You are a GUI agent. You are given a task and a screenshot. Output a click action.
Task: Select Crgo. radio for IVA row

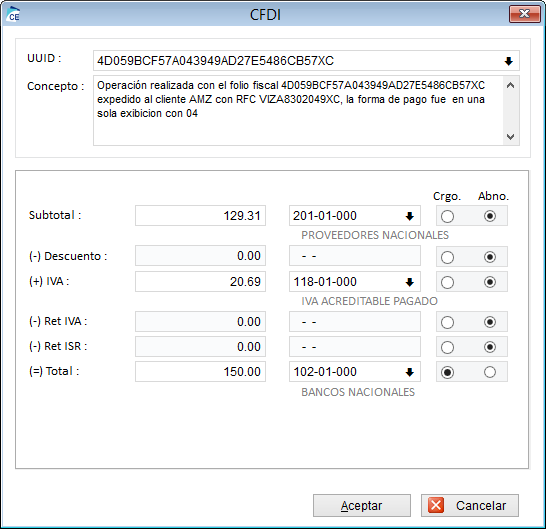point(447,282)
